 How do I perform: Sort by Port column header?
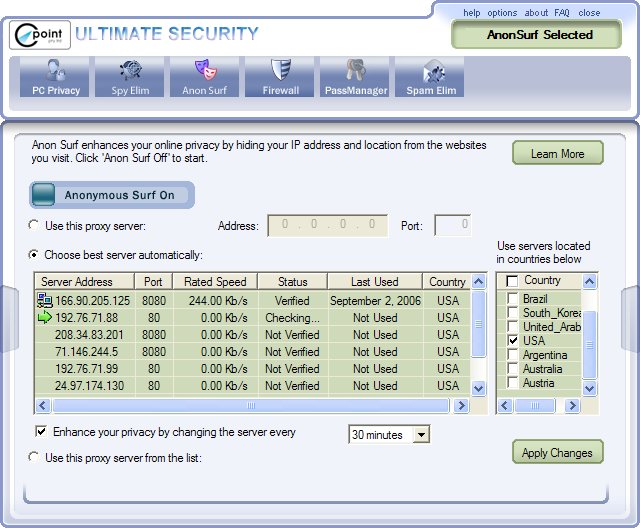click(x=153, y=282)
